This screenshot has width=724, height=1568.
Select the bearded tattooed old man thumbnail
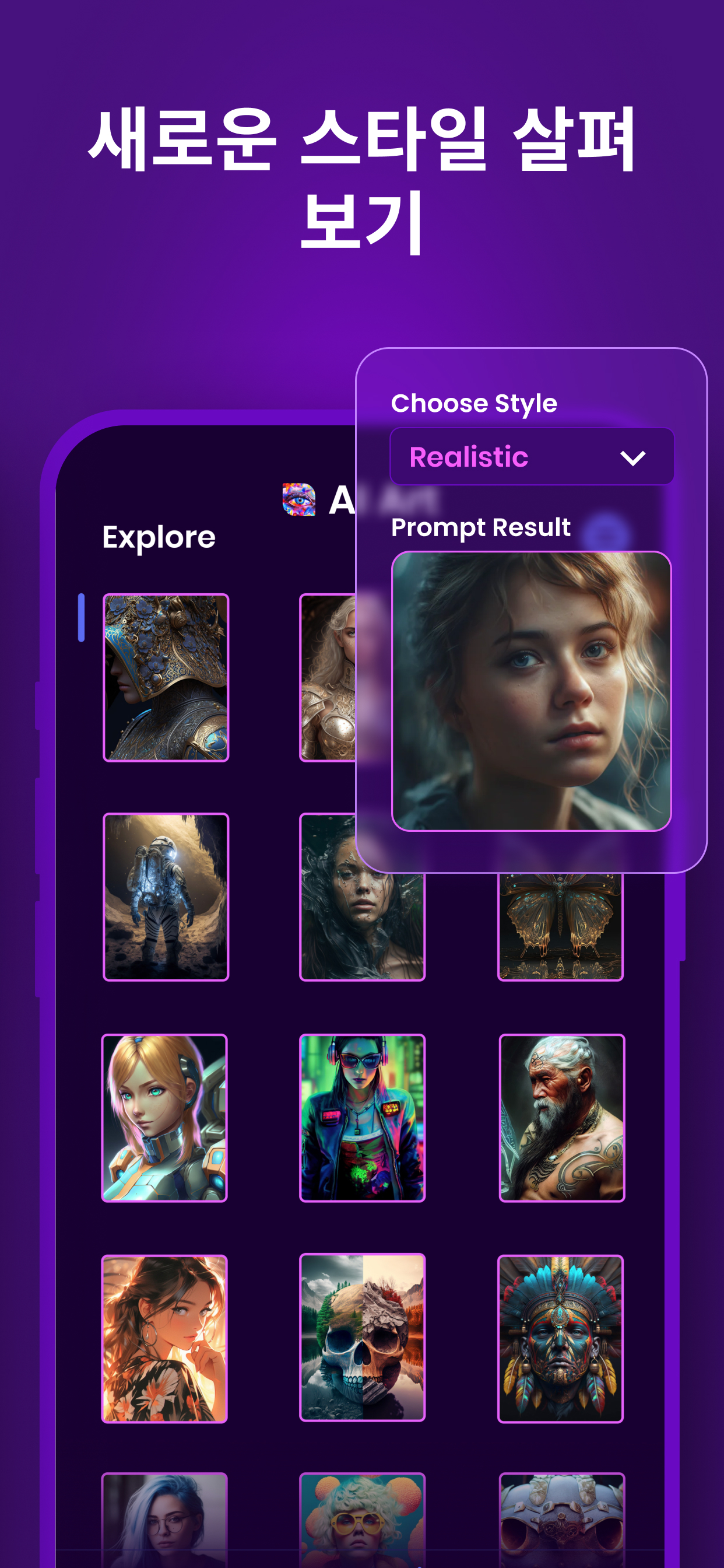point(561,1118)
